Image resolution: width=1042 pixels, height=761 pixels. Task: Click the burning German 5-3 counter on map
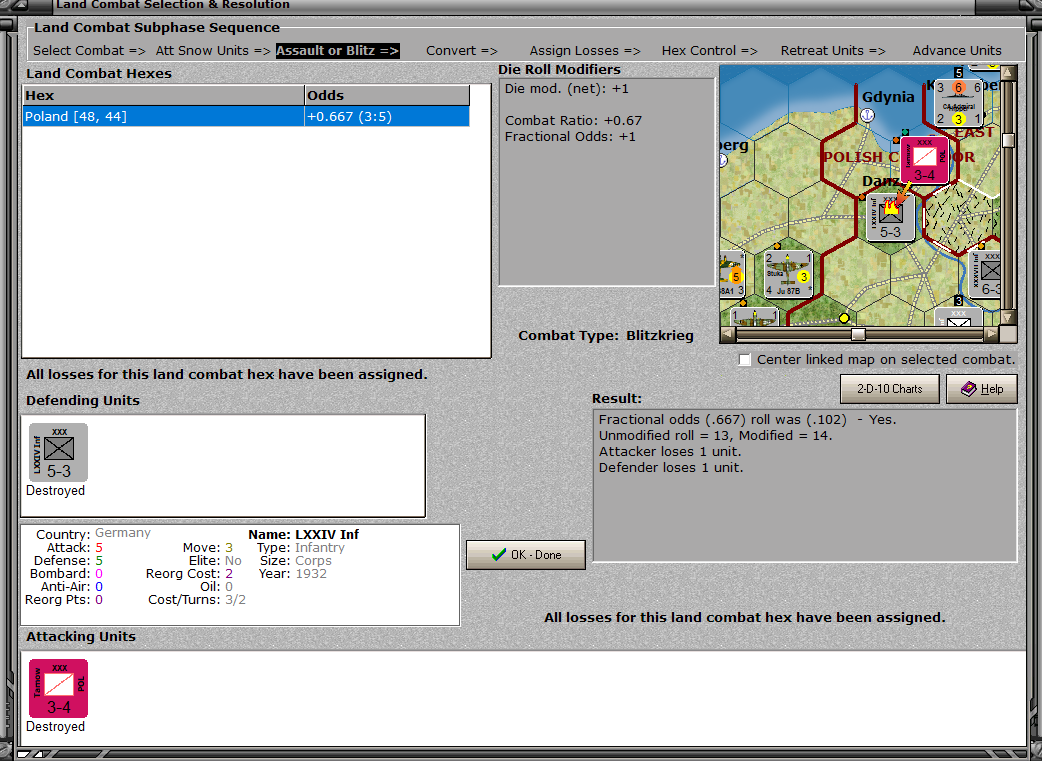890,217
